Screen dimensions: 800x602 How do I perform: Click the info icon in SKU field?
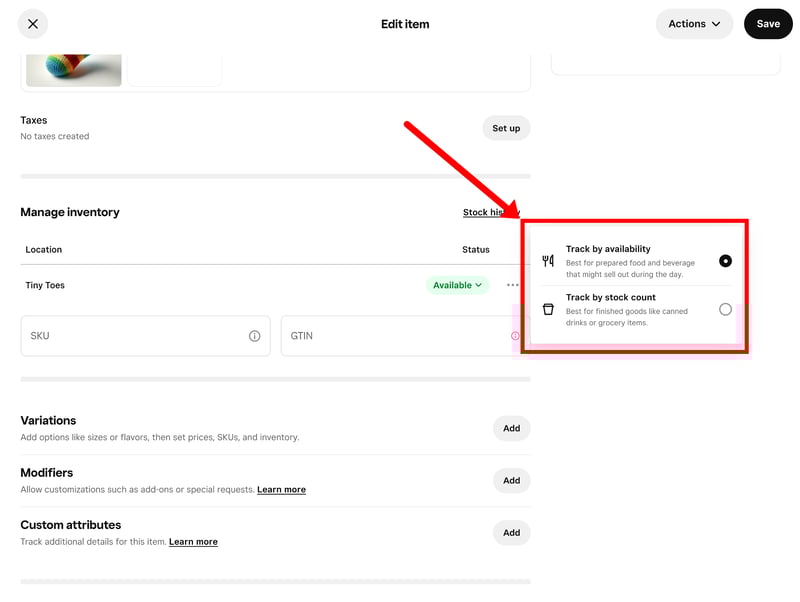click(x=254, y=336)
